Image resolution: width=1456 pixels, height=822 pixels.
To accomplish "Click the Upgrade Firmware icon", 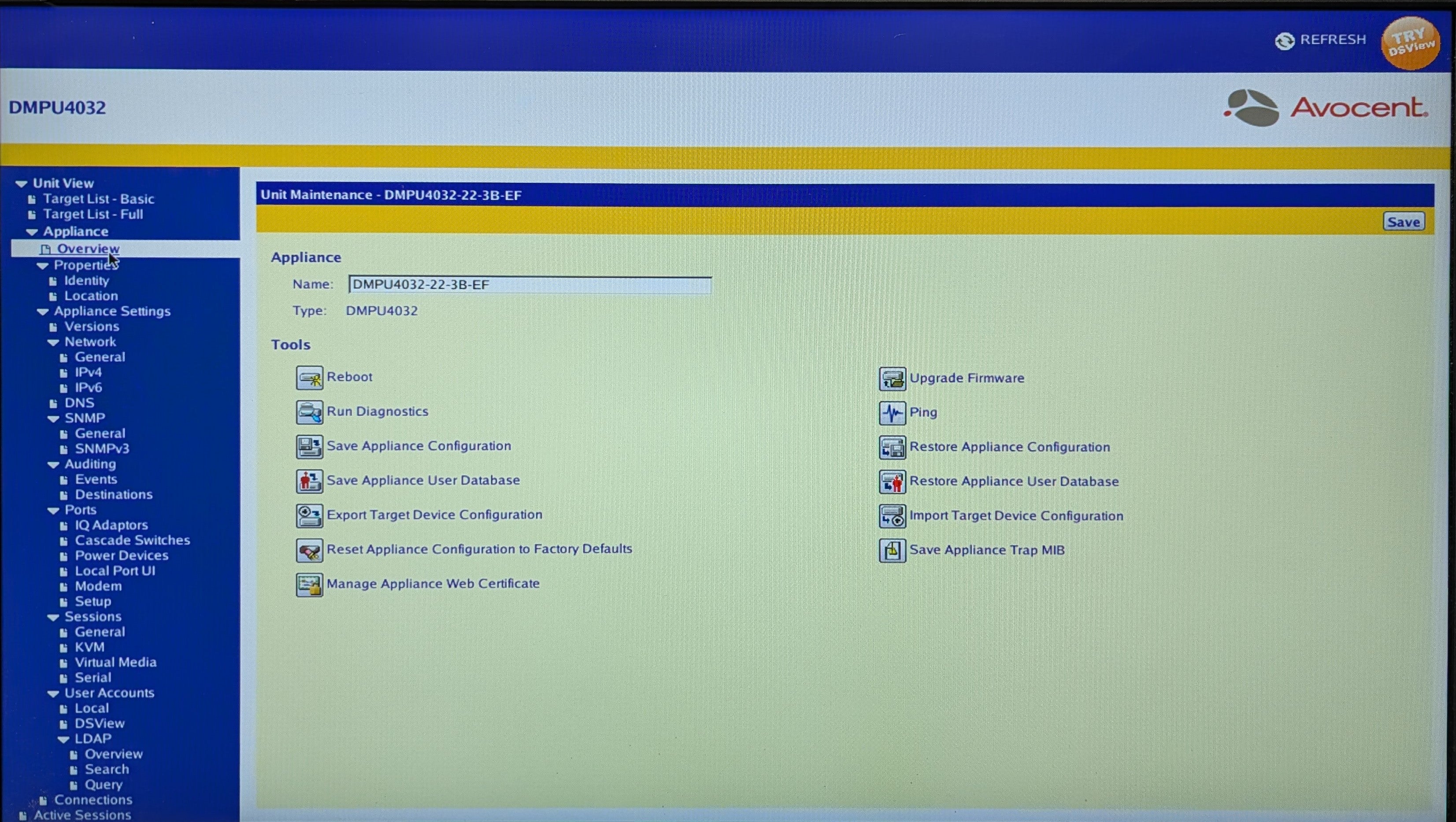I will [893, 379].
